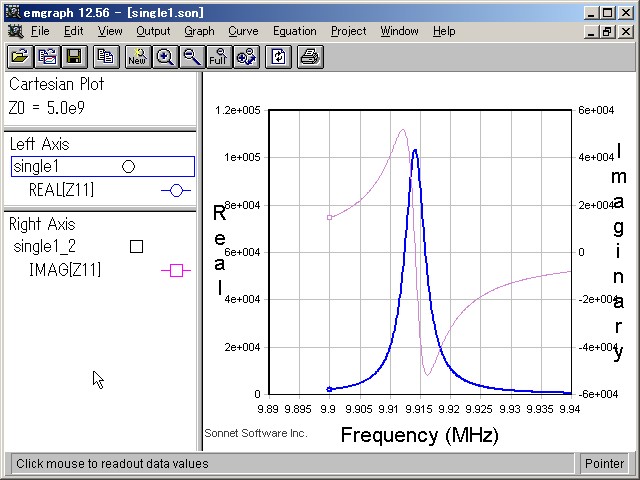Click the status bar readout message
This screenshot has width=640, height=480.
[x=112, y=464]
